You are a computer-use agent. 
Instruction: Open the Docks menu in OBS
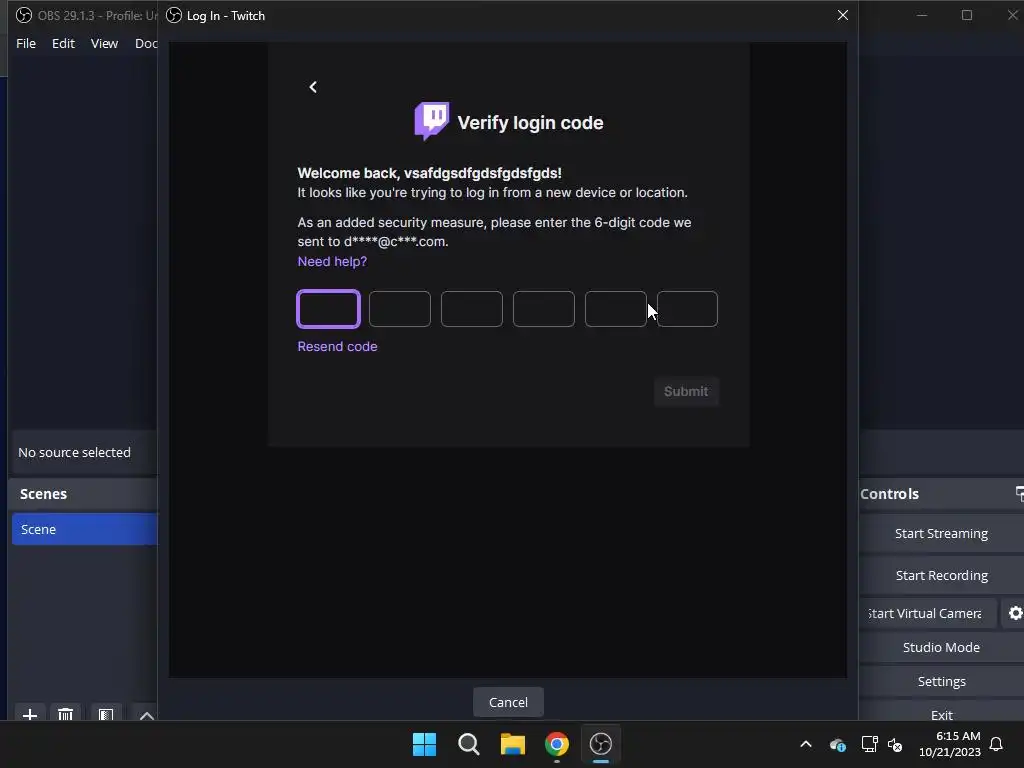[x=145, y=43]
